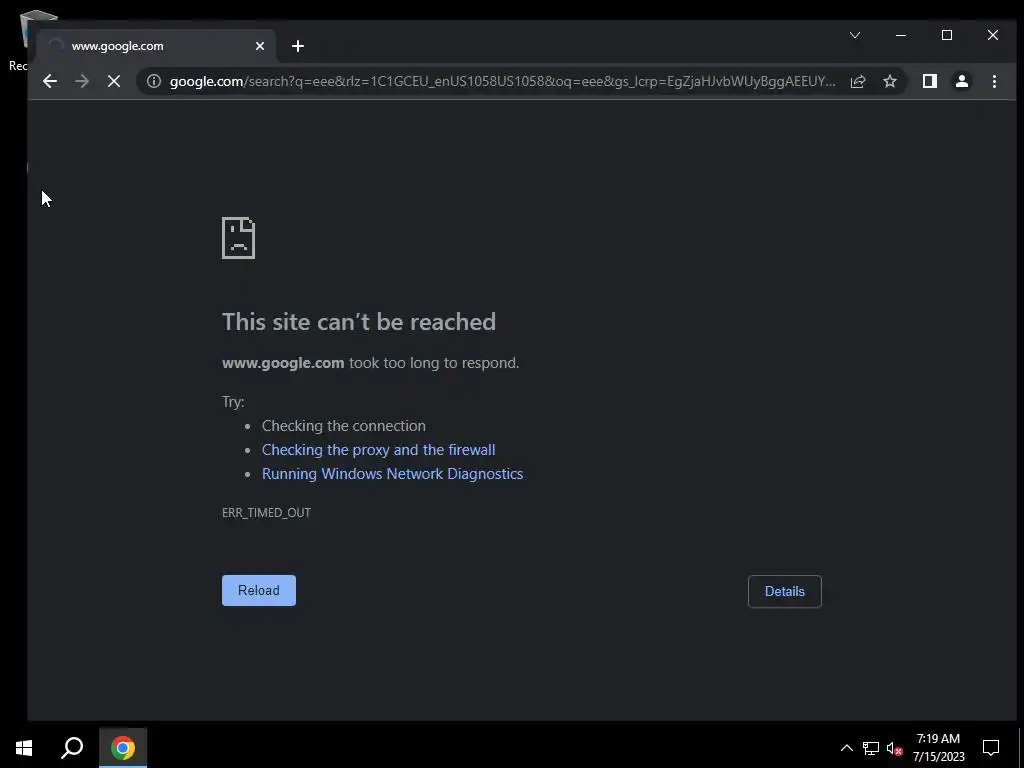Click the Details button

click(784, 591)
